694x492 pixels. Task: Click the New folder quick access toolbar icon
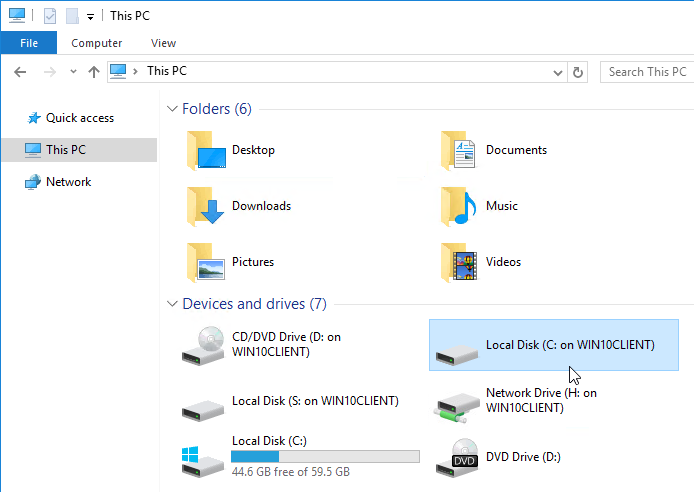tap(72, 16)
